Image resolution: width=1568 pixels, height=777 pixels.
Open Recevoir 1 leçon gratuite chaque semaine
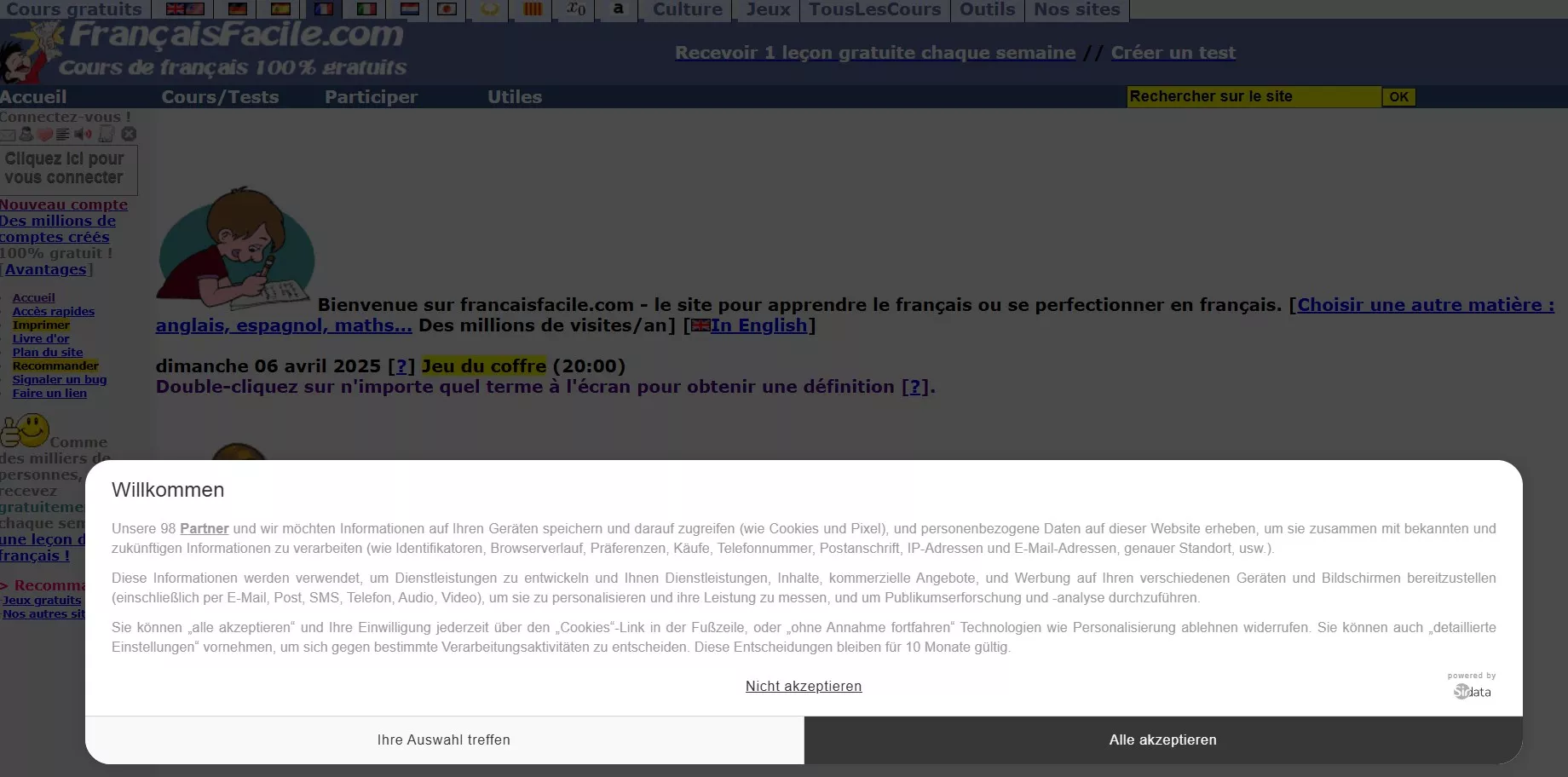(875, 53)
